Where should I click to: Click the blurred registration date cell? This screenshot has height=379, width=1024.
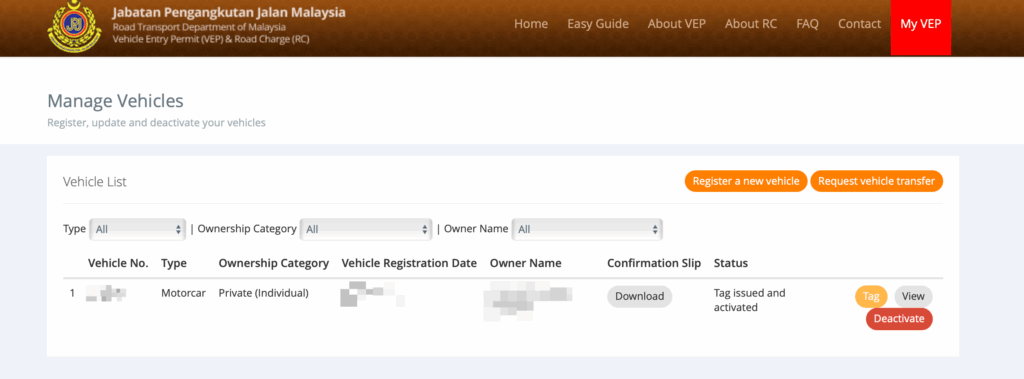(372, 293)
